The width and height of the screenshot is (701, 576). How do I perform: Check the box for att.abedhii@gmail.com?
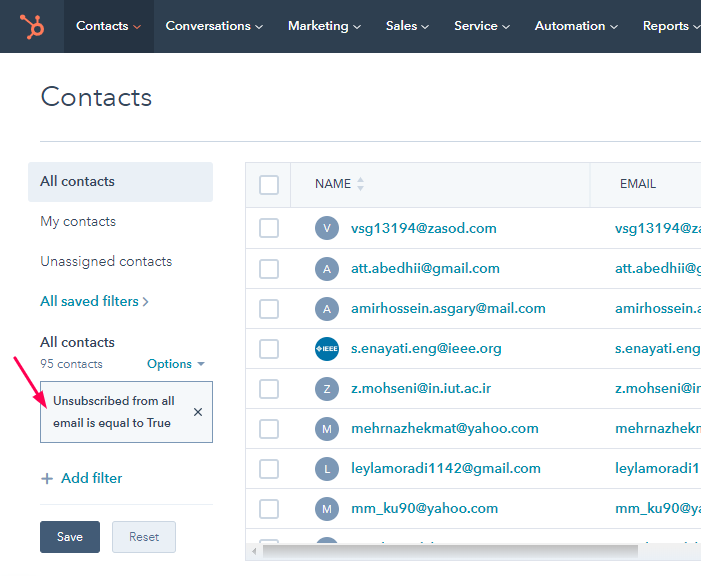click(x=269, y=268)
